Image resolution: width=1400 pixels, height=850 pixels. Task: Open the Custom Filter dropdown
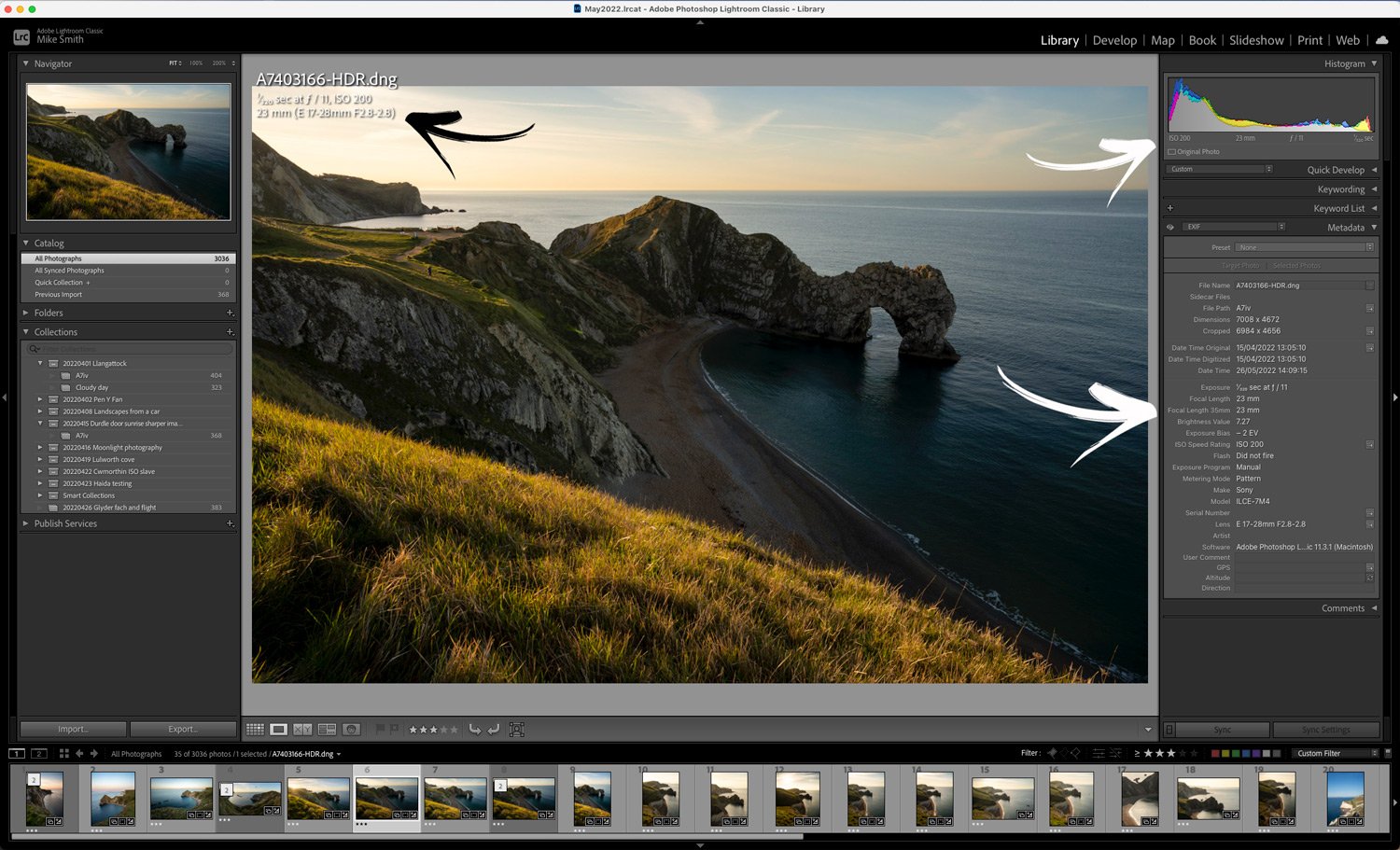(x=1336, y=753)
